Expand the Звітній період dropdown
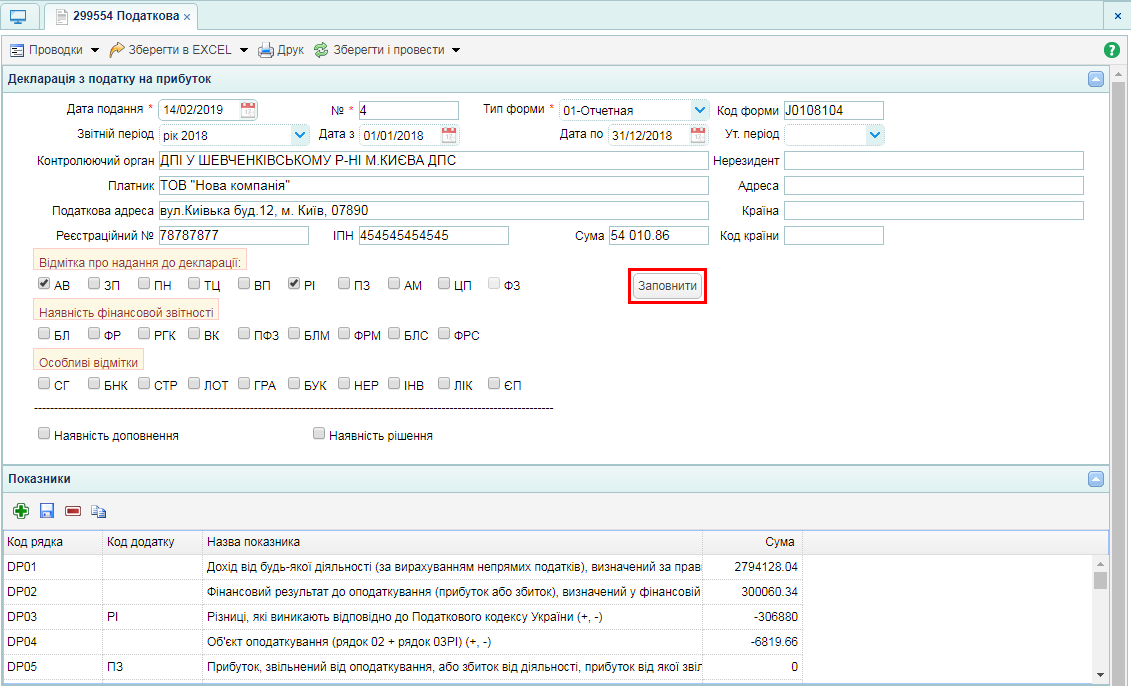This screenshot has height=686, width=1131. point(300,135)
